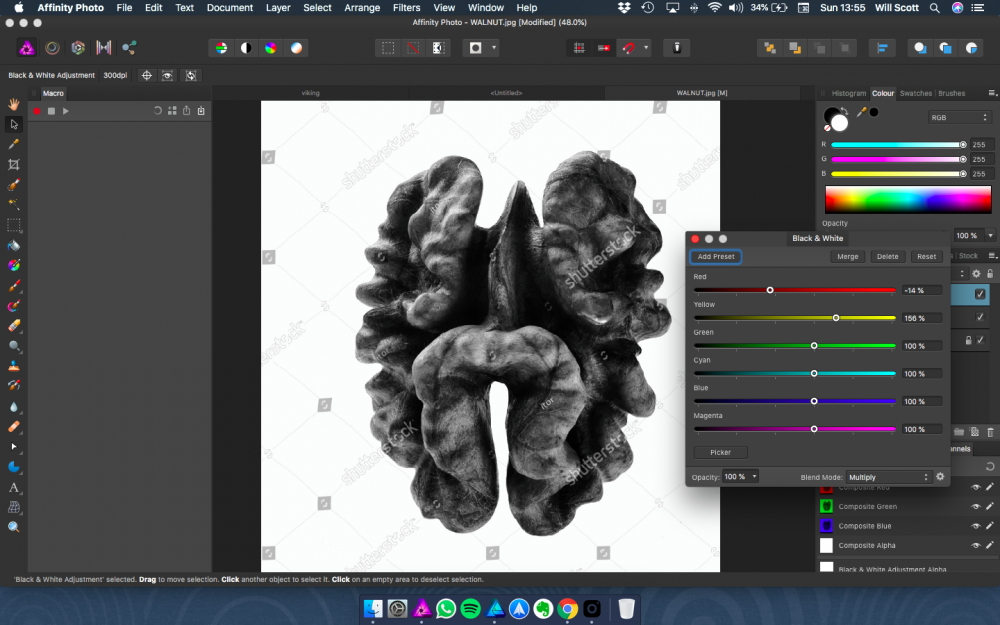Open the Opacity dropdown in the dialog
Image resolution: width=1000 pixels, height=625 pixels.
pos(740,477)
